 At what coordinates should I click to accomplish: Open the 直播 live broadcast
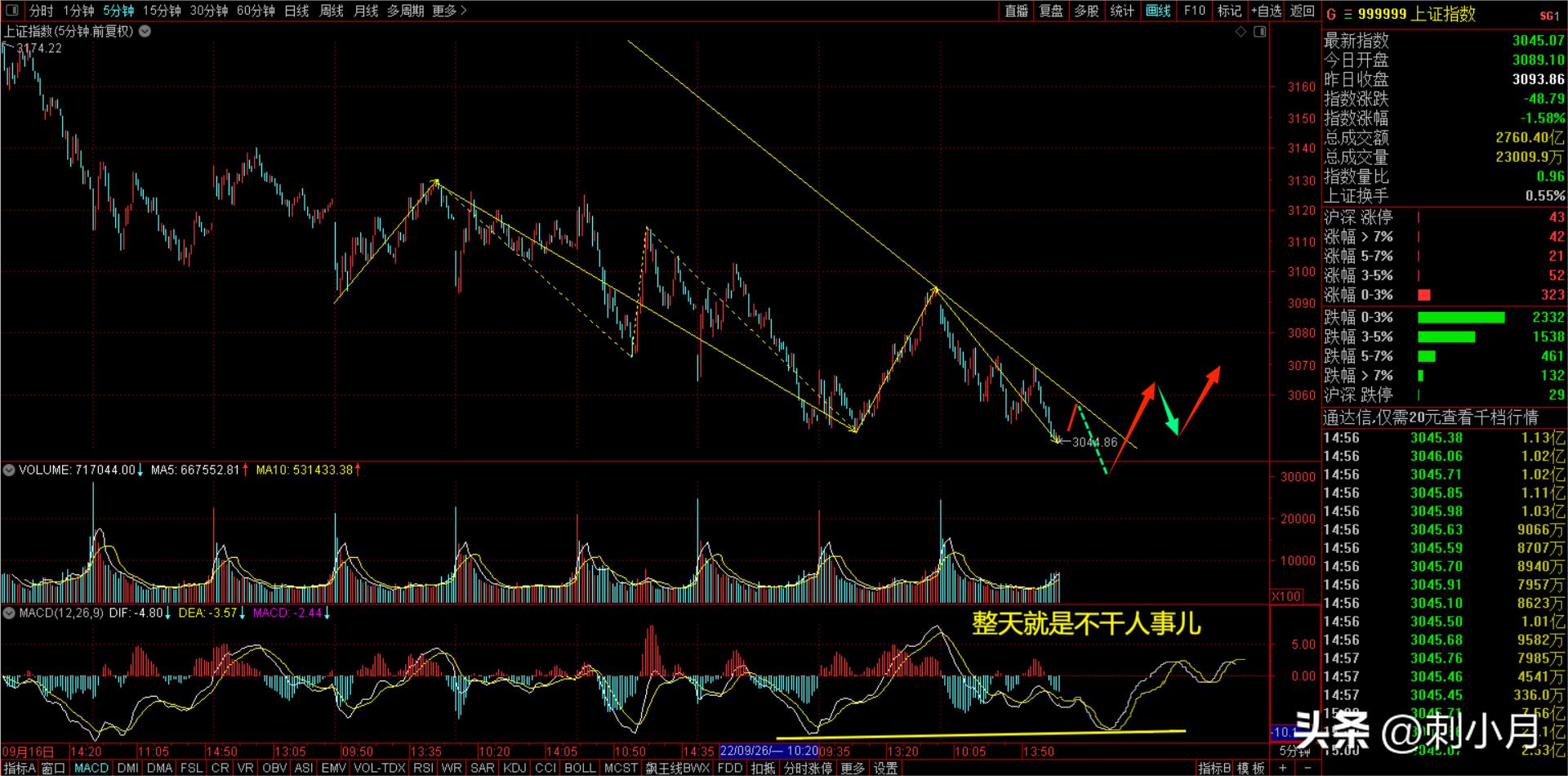pyautogui.click(x=1016, y=11)
